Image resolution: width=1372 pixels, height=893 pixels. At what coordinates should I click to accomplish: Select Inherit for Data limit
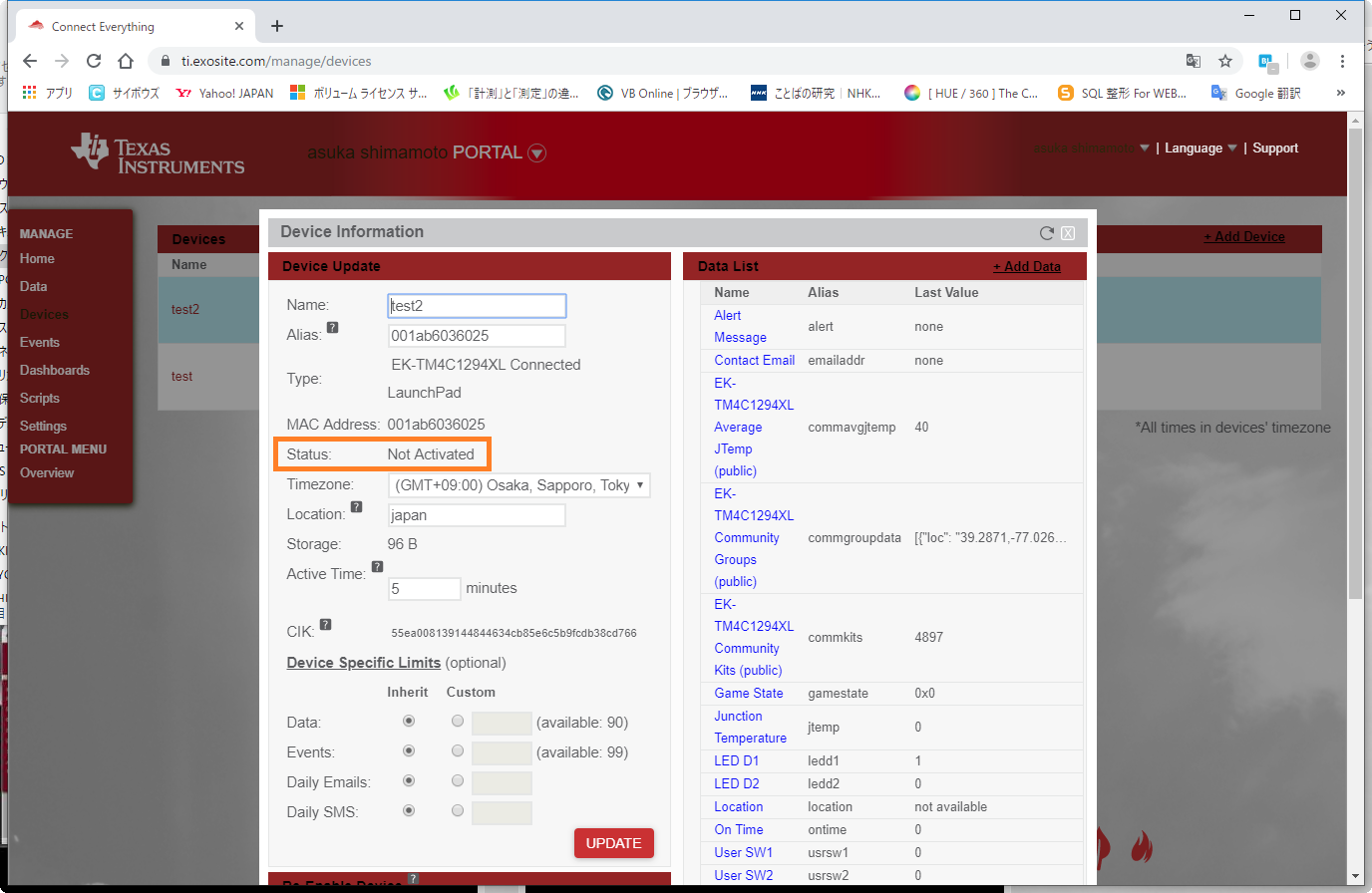tap(409, 721)
